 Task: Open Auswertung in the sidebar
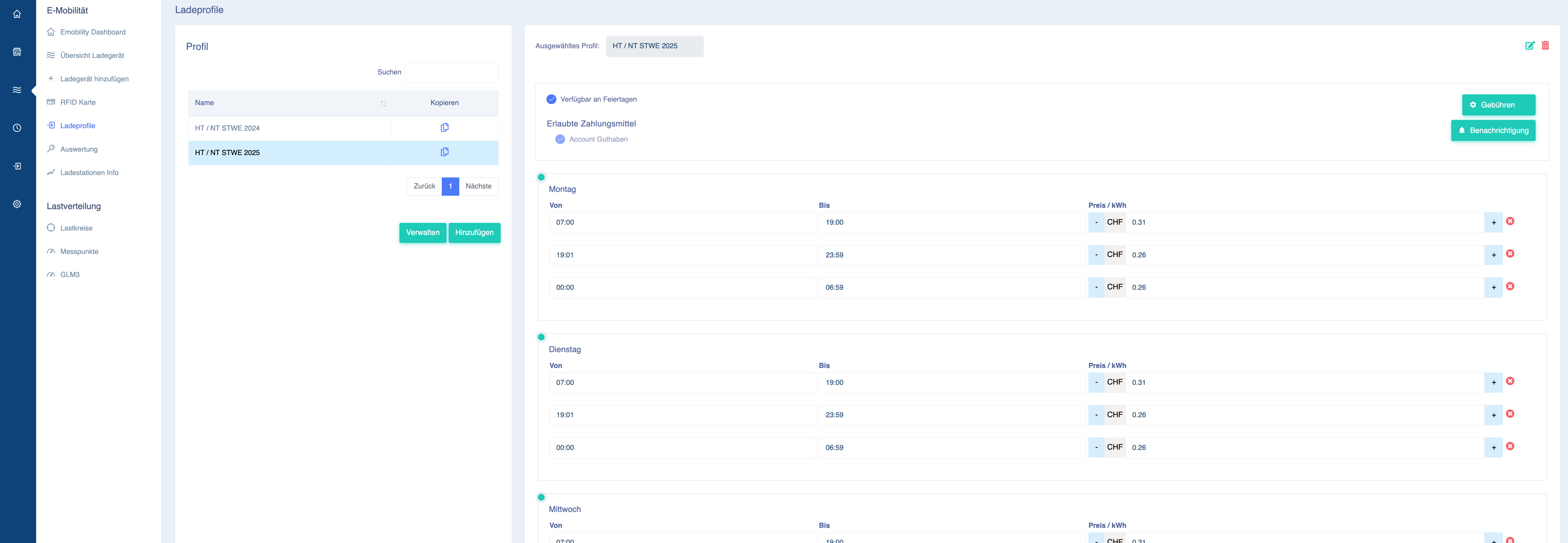coord(79,149)
